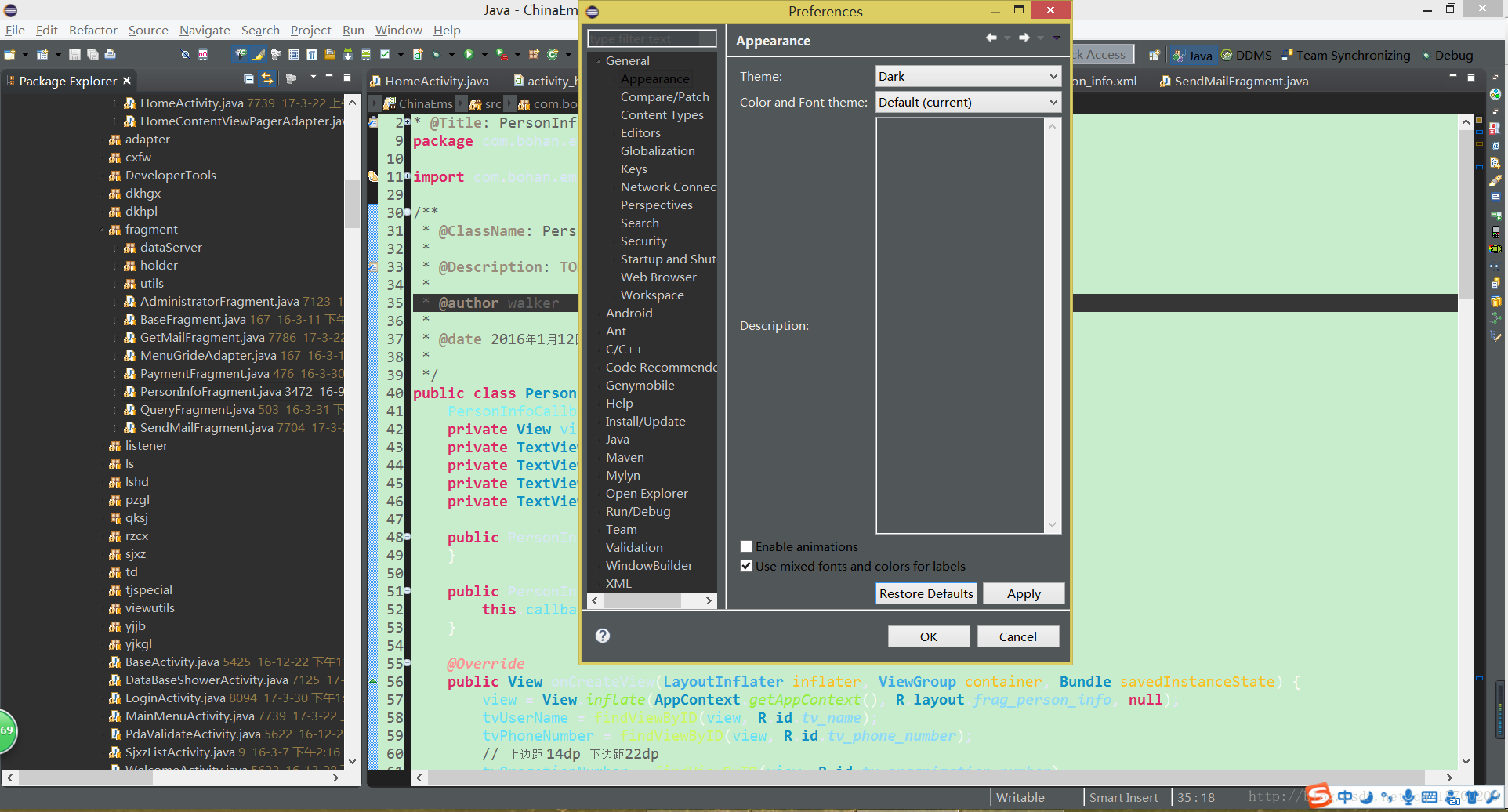The height and width of the screenshot is (812, 1508).
Task: Select Keys under General preferences
Action: (634, 169)
